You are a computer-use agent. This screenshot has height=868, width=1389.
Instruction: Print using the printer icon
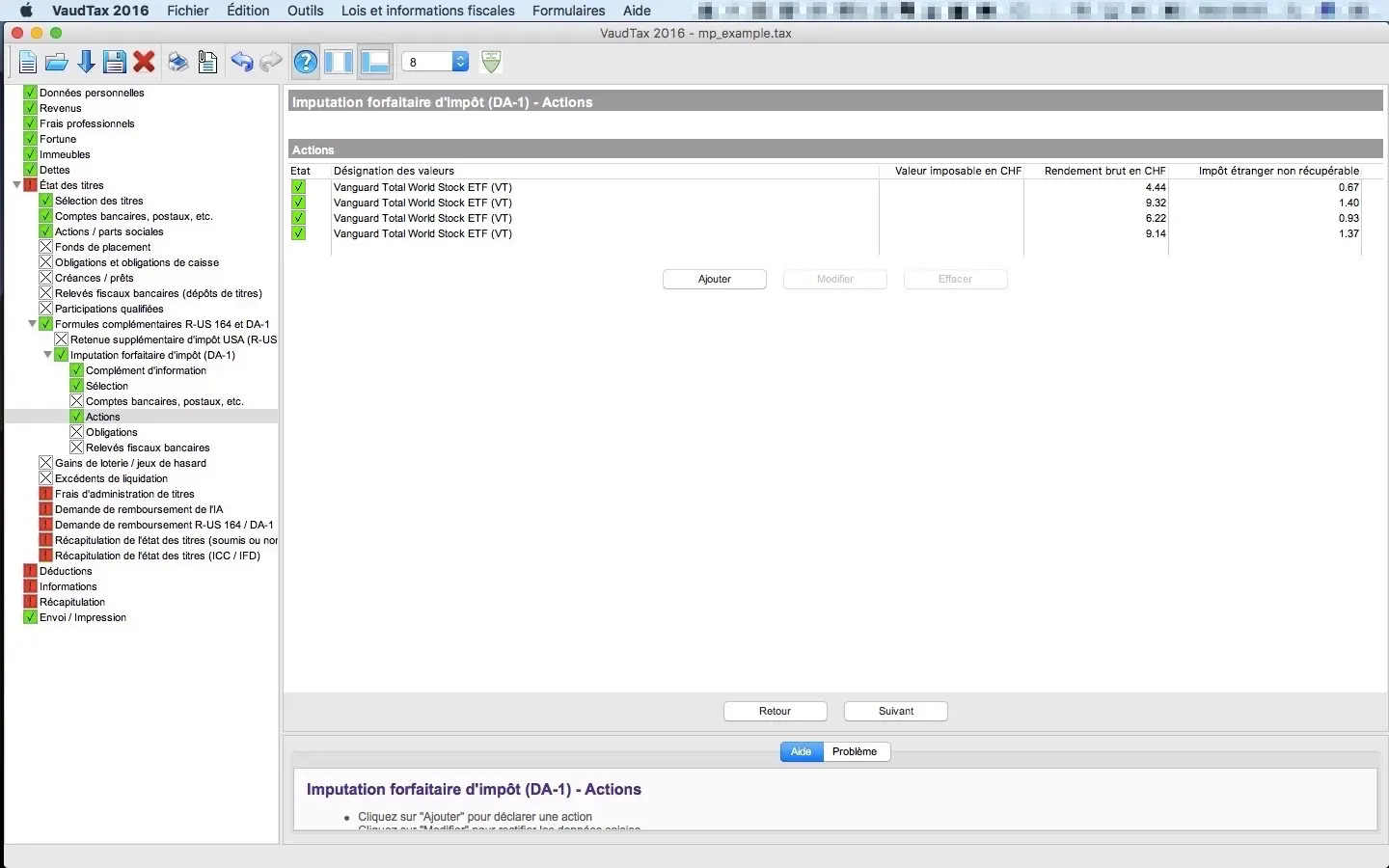[178, 63]
